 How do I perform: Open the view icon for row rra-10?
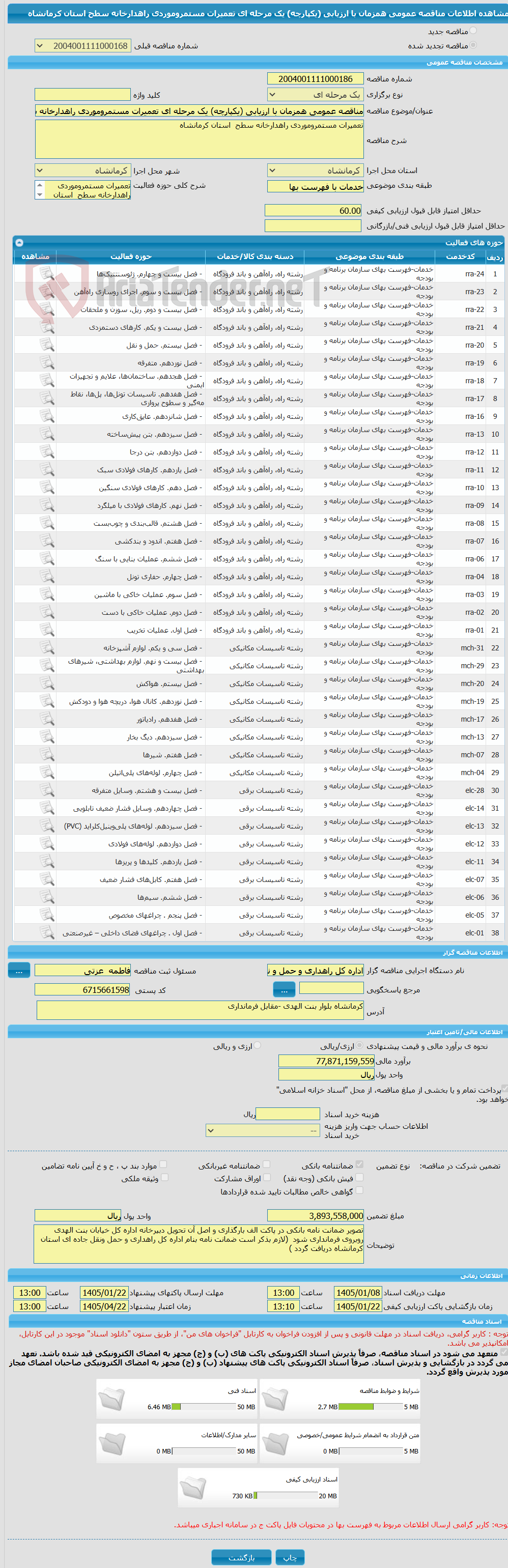[46, 488]
